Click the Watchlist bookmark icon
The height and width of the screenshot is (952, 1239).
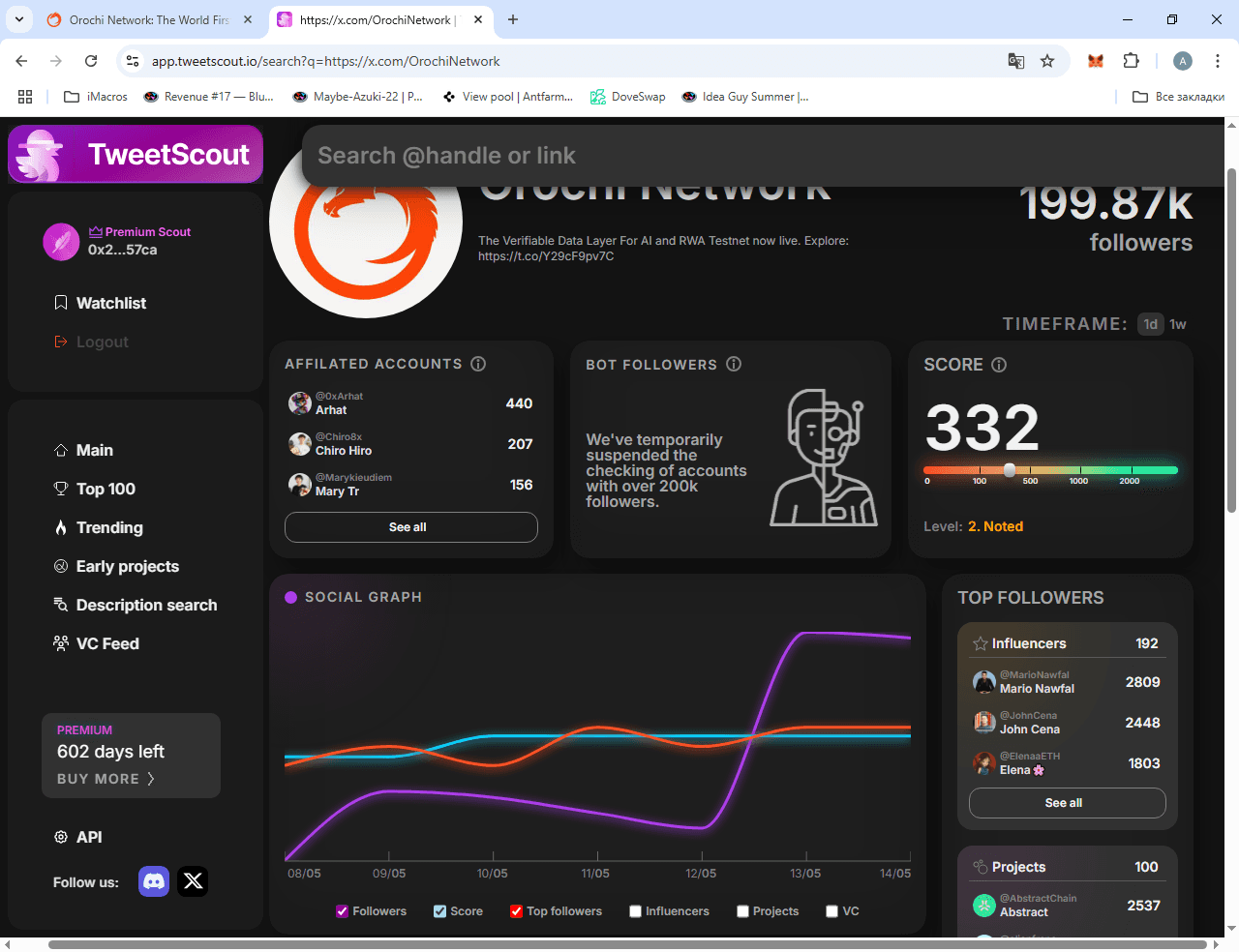(61, 303)
